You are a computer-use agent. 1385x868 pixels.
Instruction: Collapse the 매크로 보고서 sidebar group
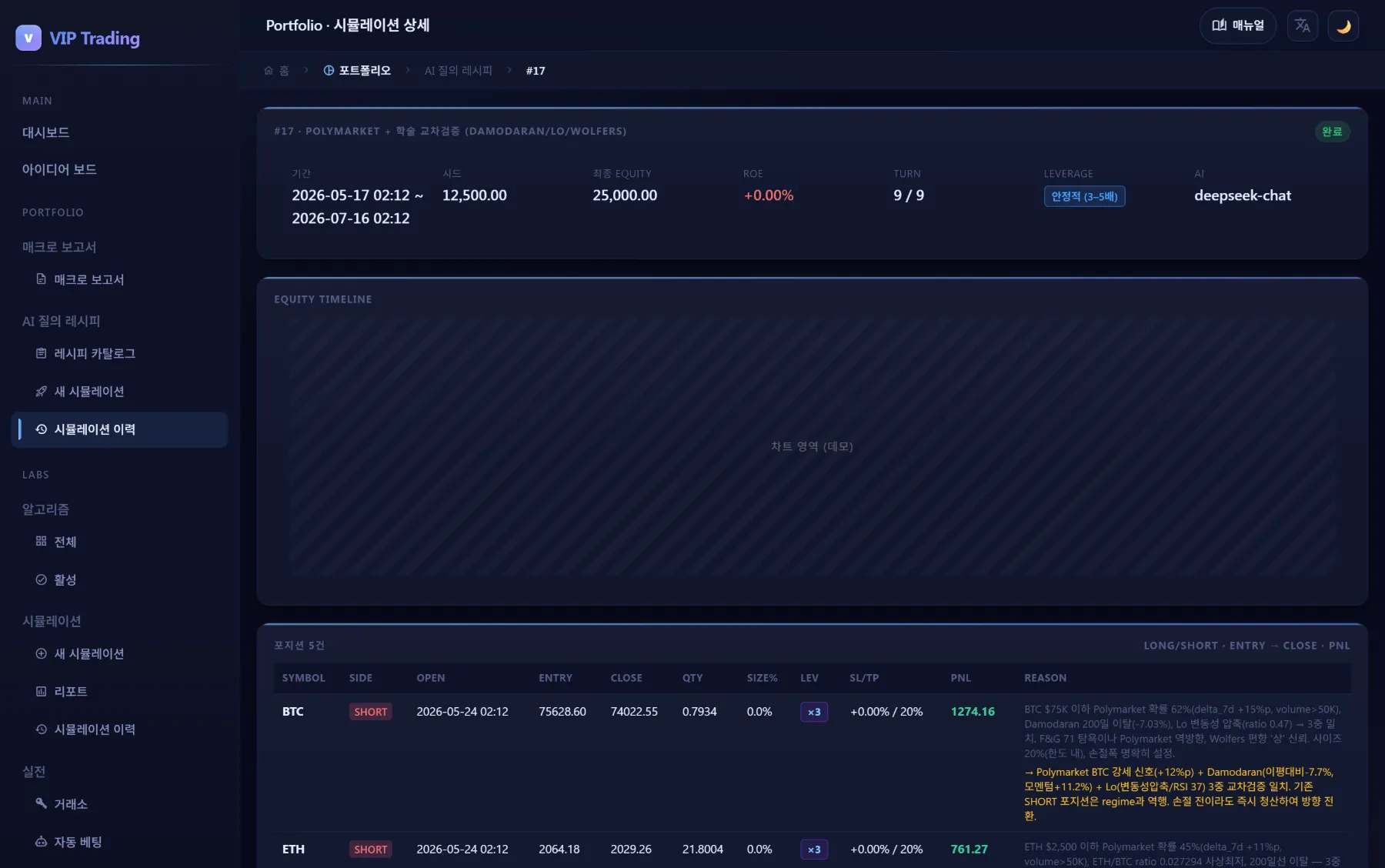pyautogui.click(x=59, y=247)
